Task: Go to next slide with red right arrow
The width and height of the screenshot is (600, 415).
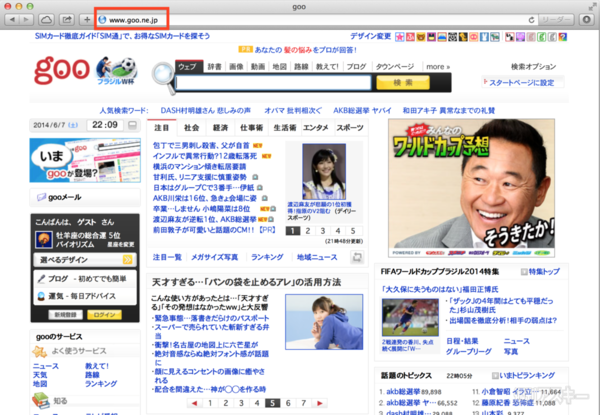Action: point(320,403)
